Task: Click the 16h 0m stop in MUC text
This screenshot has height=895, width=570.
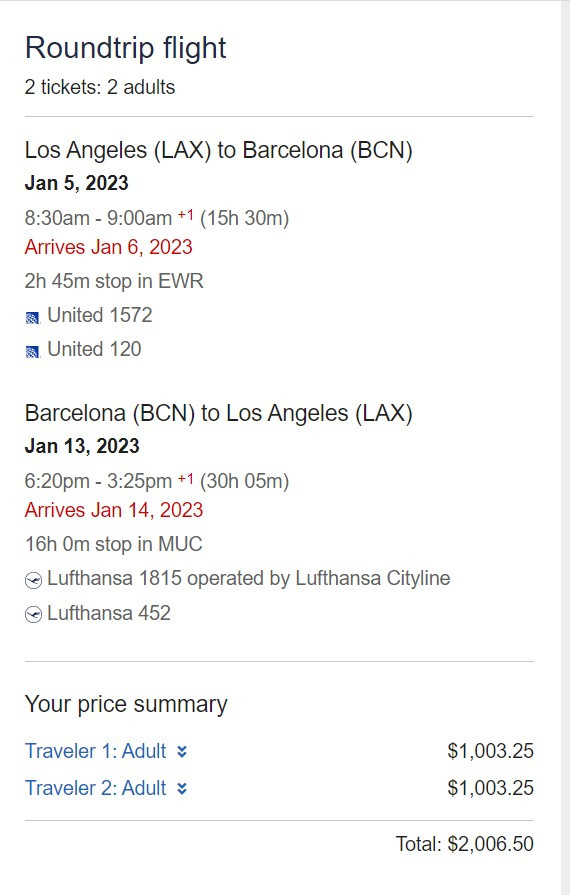Action: [114, 544]
